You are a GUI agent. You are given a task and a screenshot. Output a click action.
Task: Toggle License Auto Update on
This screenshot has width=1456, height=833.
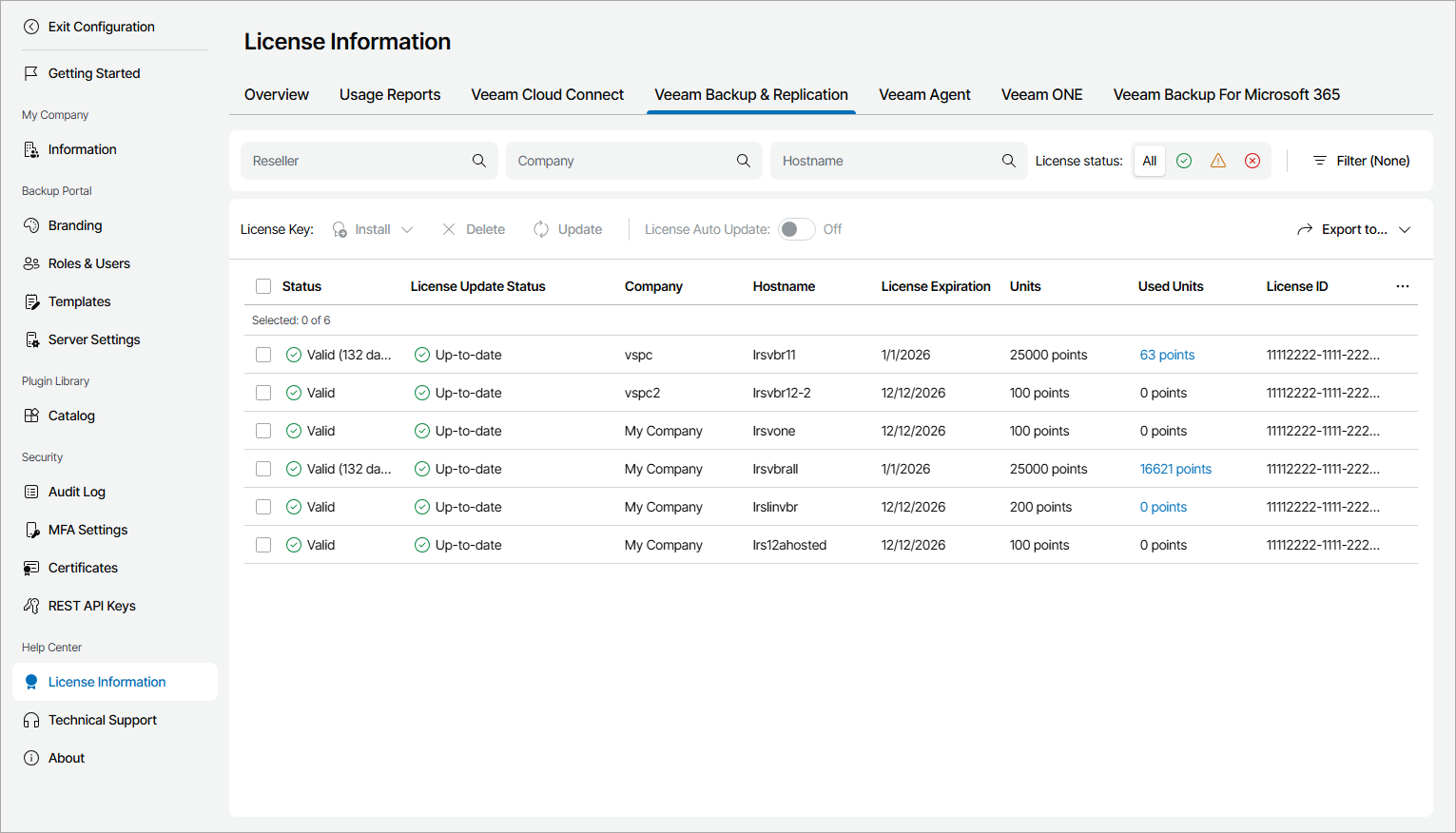(796, 229)
